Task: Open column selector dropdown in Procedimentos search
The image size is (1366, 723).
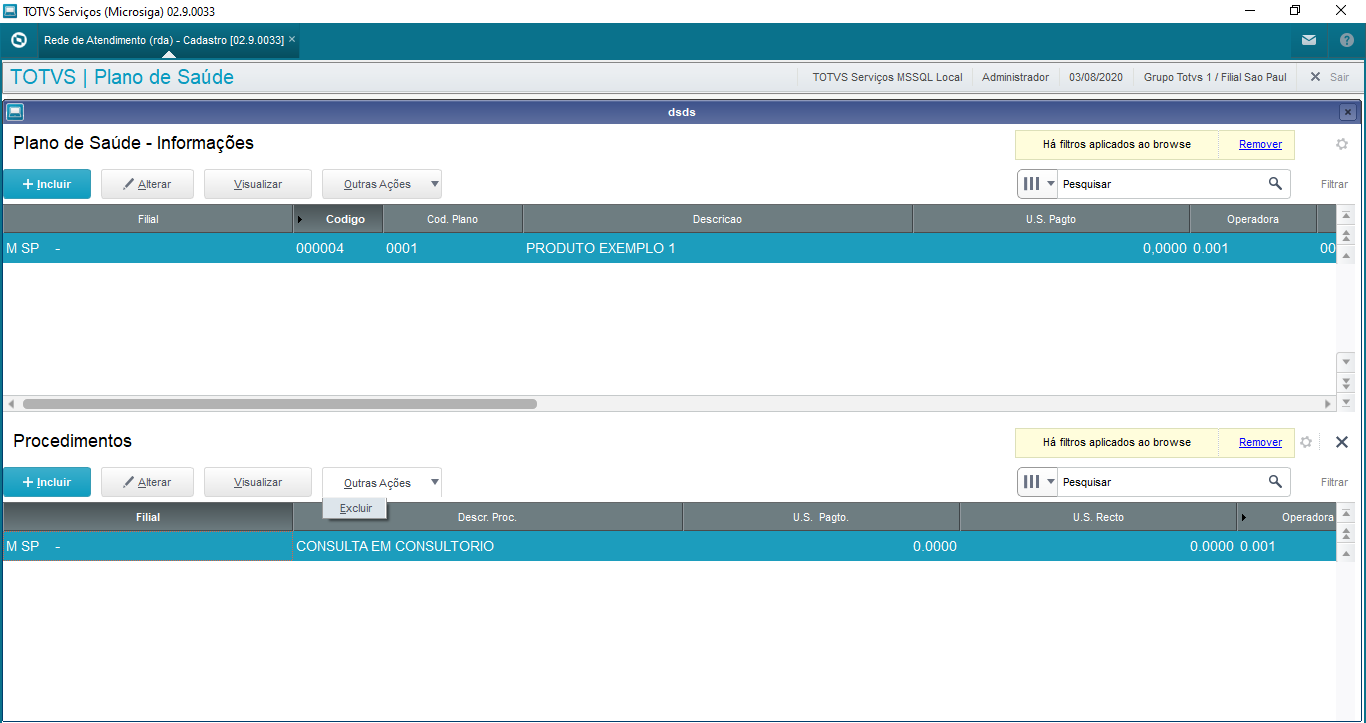Action: tap(1038, 482)
